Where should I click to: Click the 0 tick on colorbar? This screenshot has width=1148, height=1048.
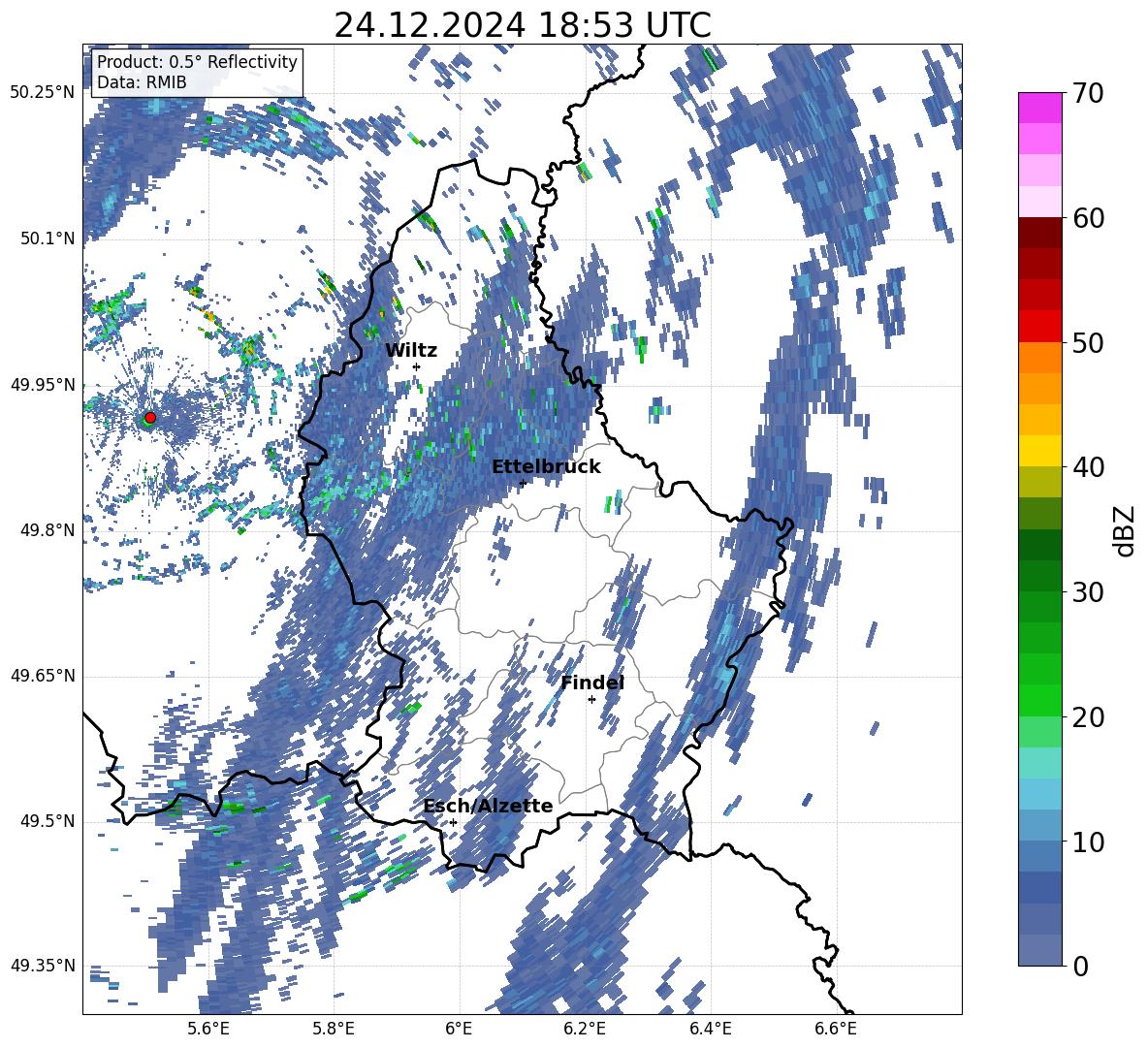pyautogui.click(x=1080, y=966)
